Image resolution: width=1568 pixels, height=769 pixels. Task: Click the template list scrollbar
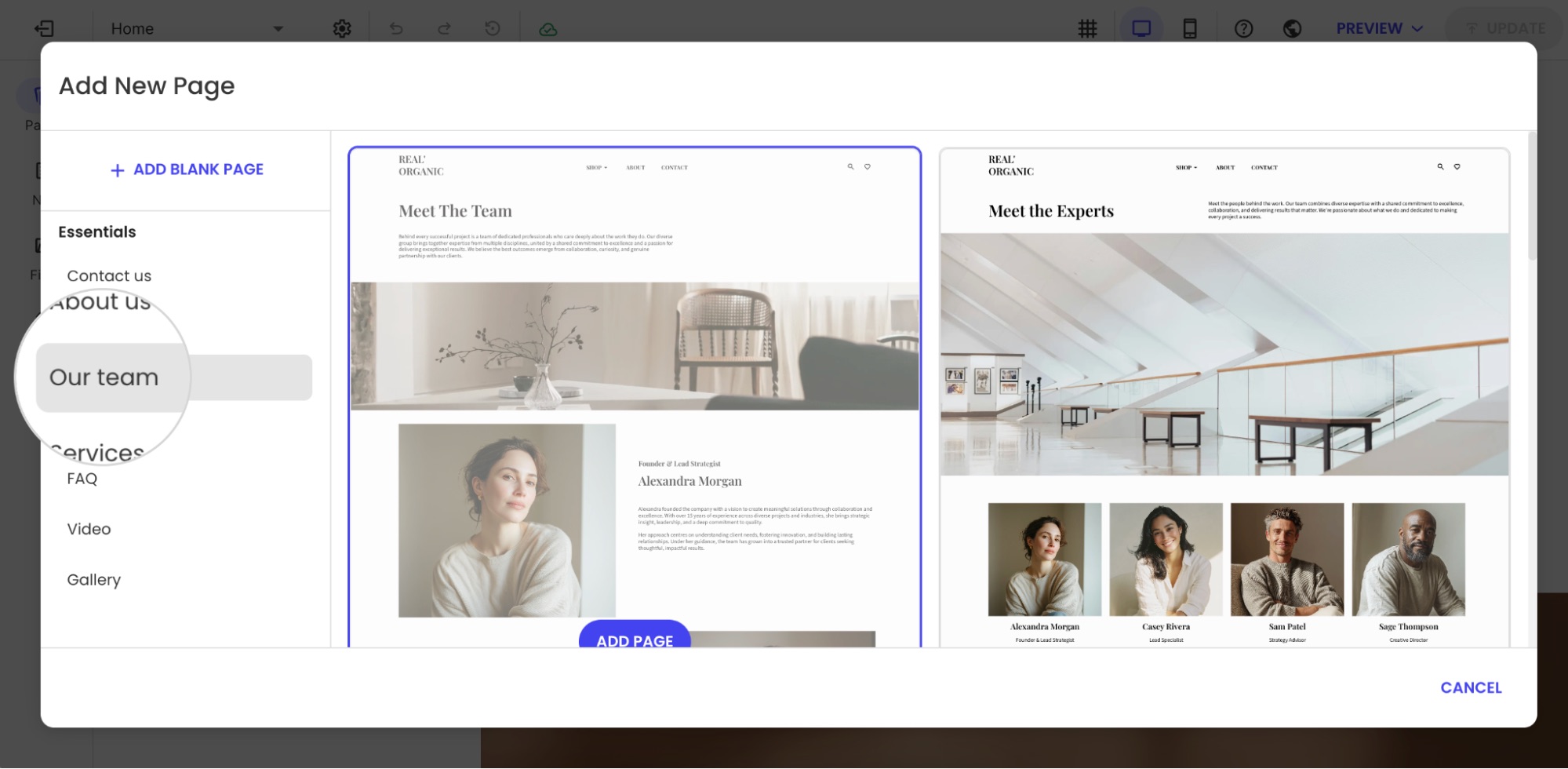(x=1532, y=196)
